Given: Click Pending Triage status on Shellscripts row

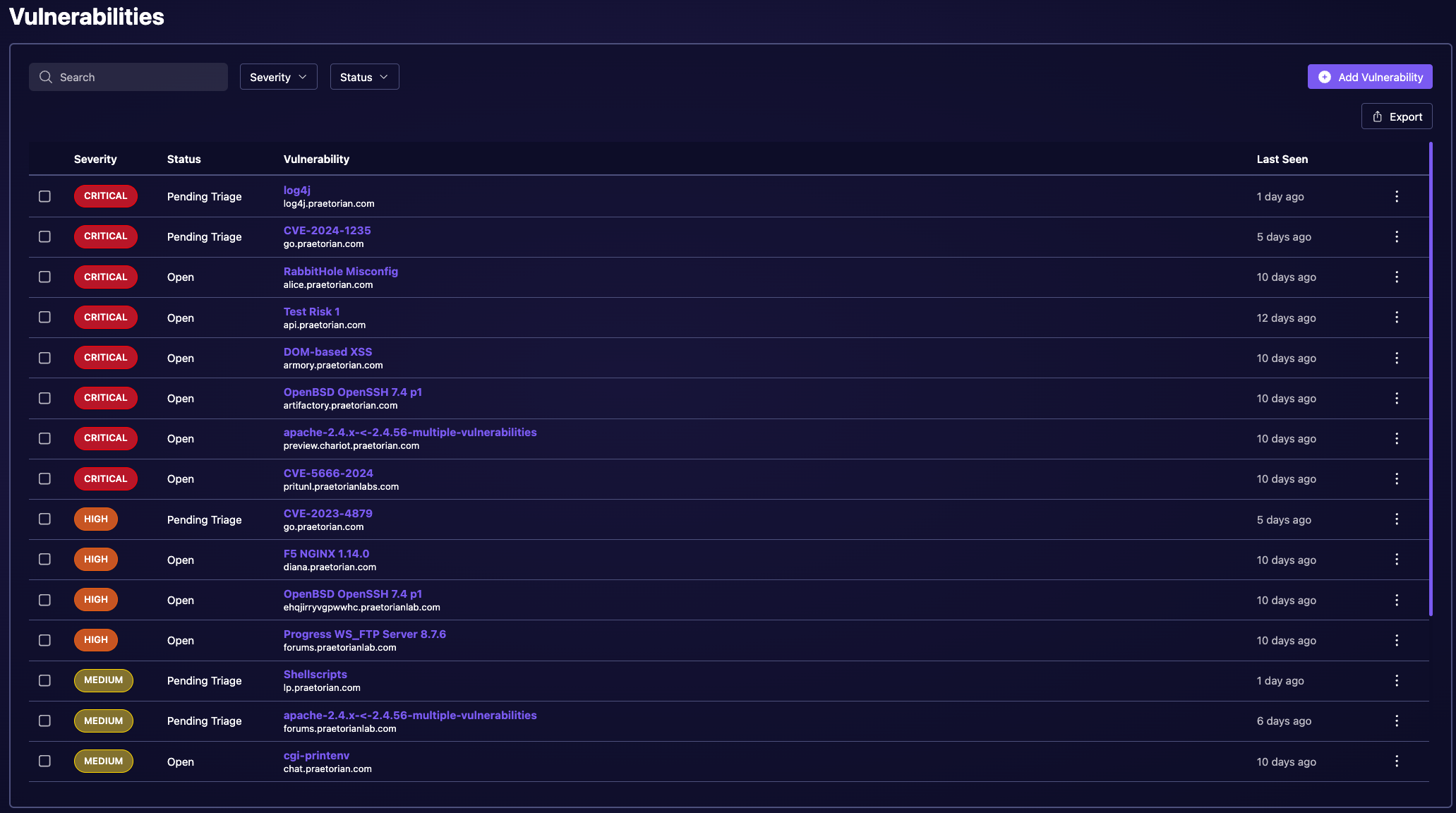Looking at the screenshot, I should (x=204, y=681).
